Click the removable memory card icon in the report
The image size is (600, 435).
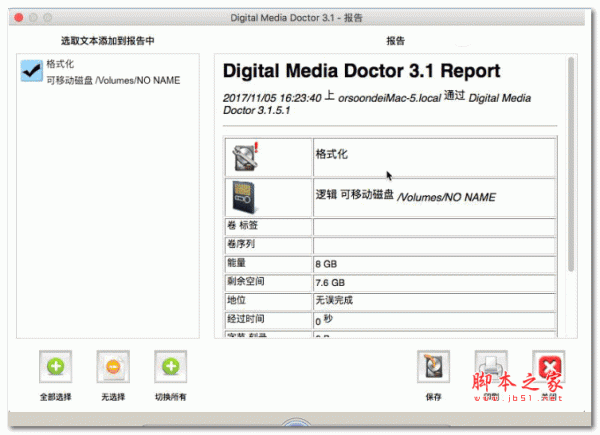[244, 197]
